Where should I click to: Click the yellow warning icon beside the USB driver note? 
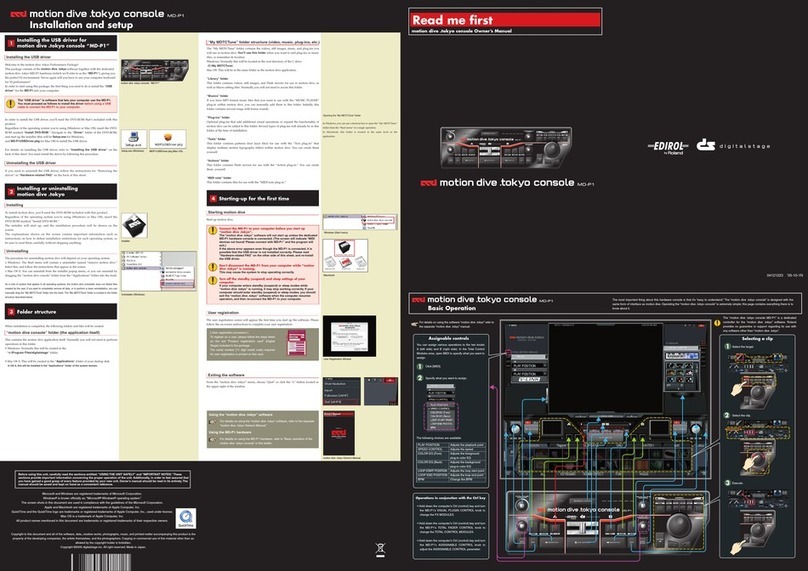[x=10, y=104]
